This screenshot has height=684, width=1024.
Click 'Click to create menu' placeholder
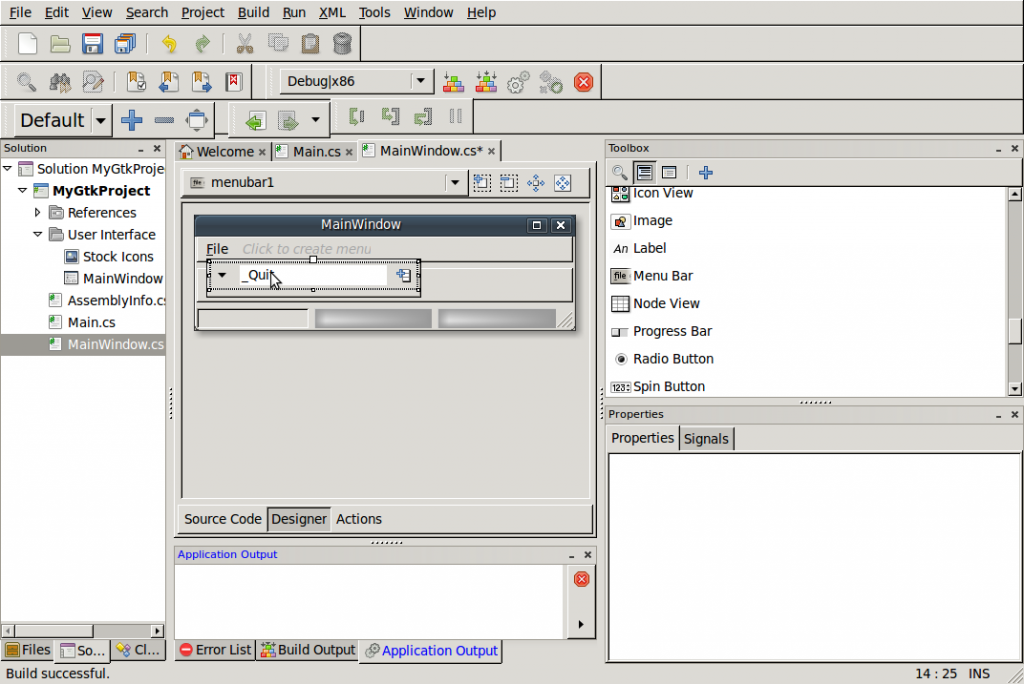pos(306,249)
